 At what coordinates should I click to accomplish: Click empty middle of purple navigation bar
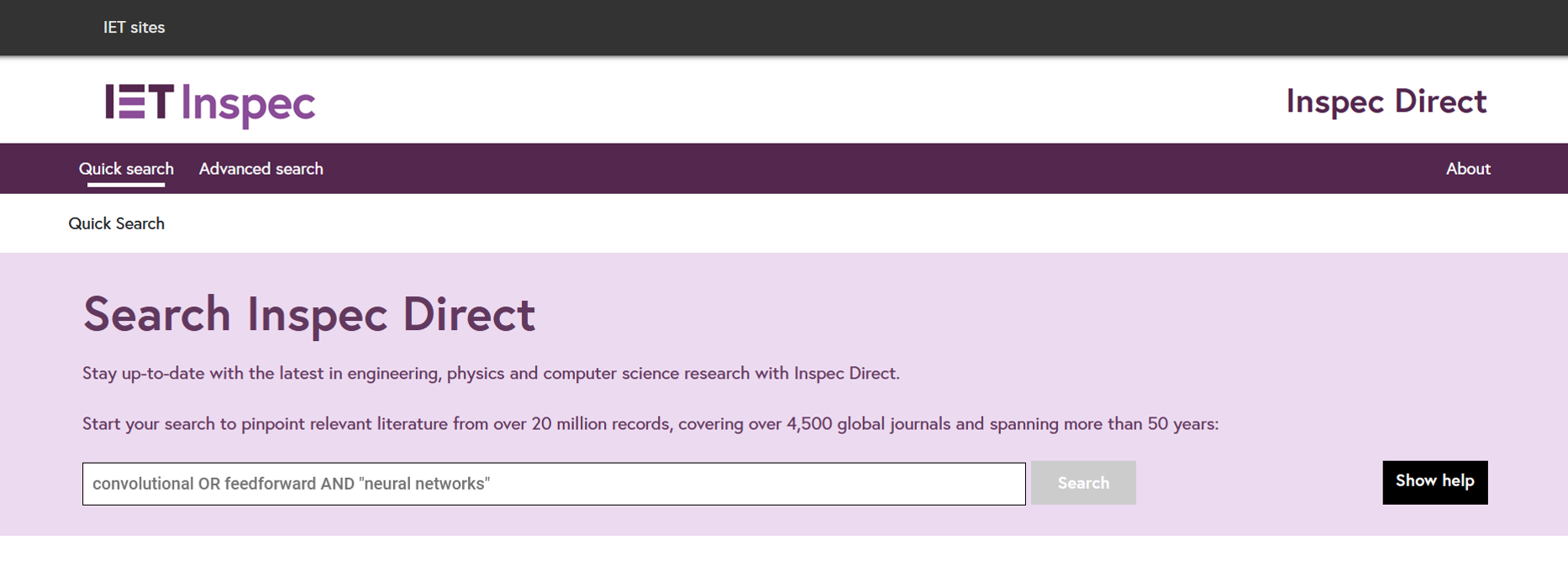click(840, 169)
